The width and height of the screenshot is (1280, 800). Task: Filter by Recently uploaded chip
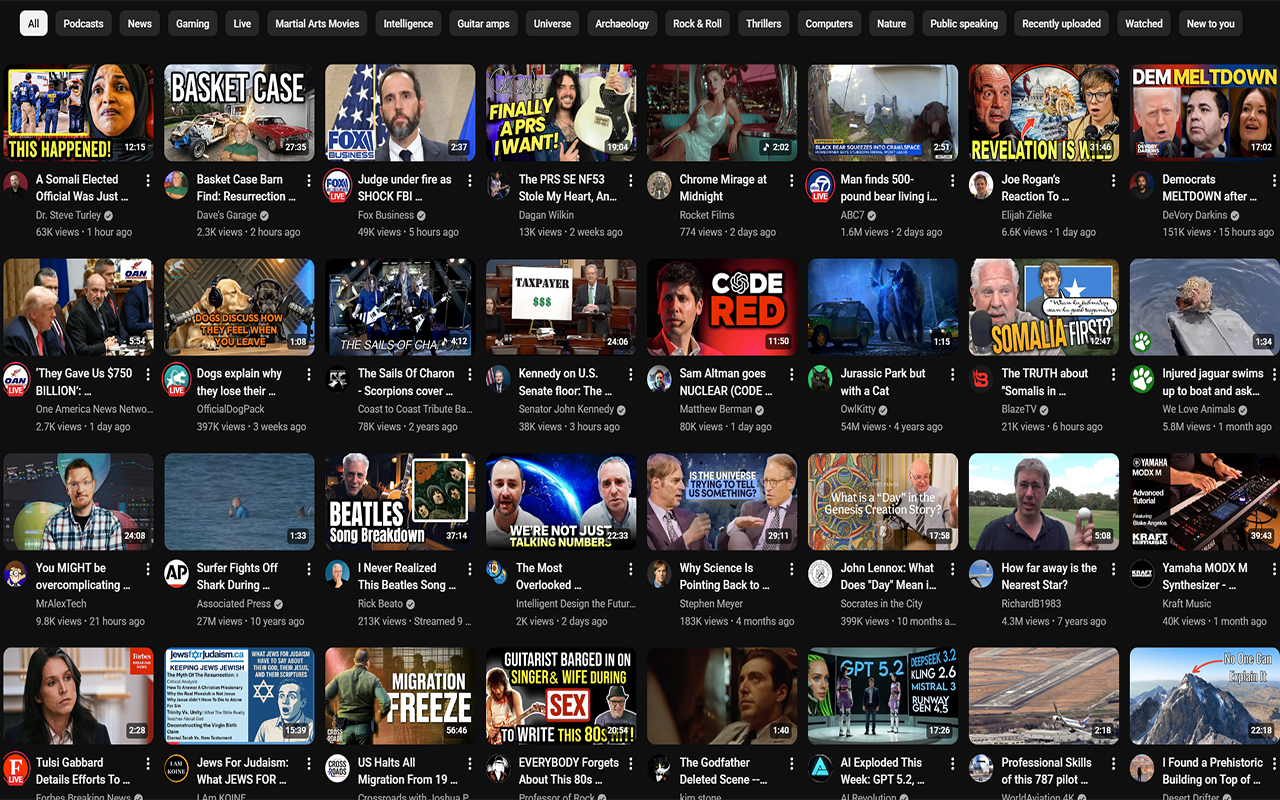pyautogui.click(x=1061, y=23)
